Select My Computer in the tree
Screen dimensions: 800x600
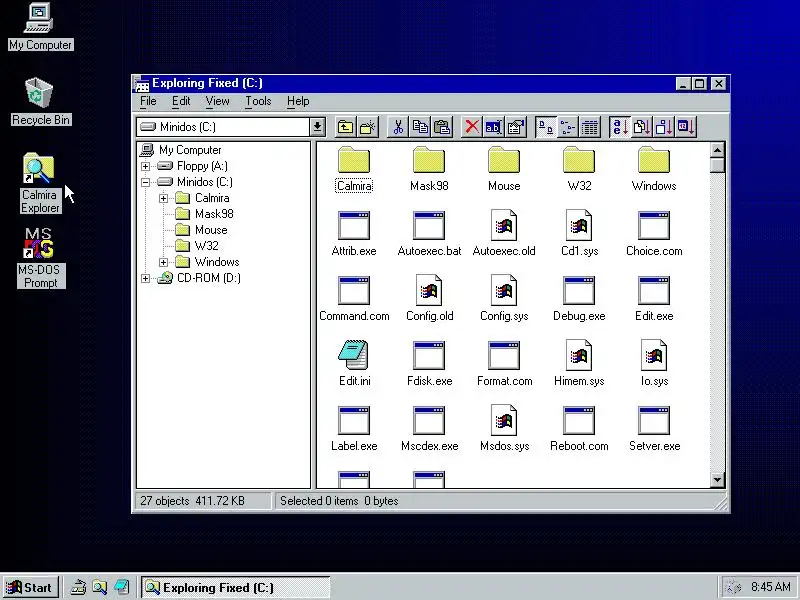190,150
